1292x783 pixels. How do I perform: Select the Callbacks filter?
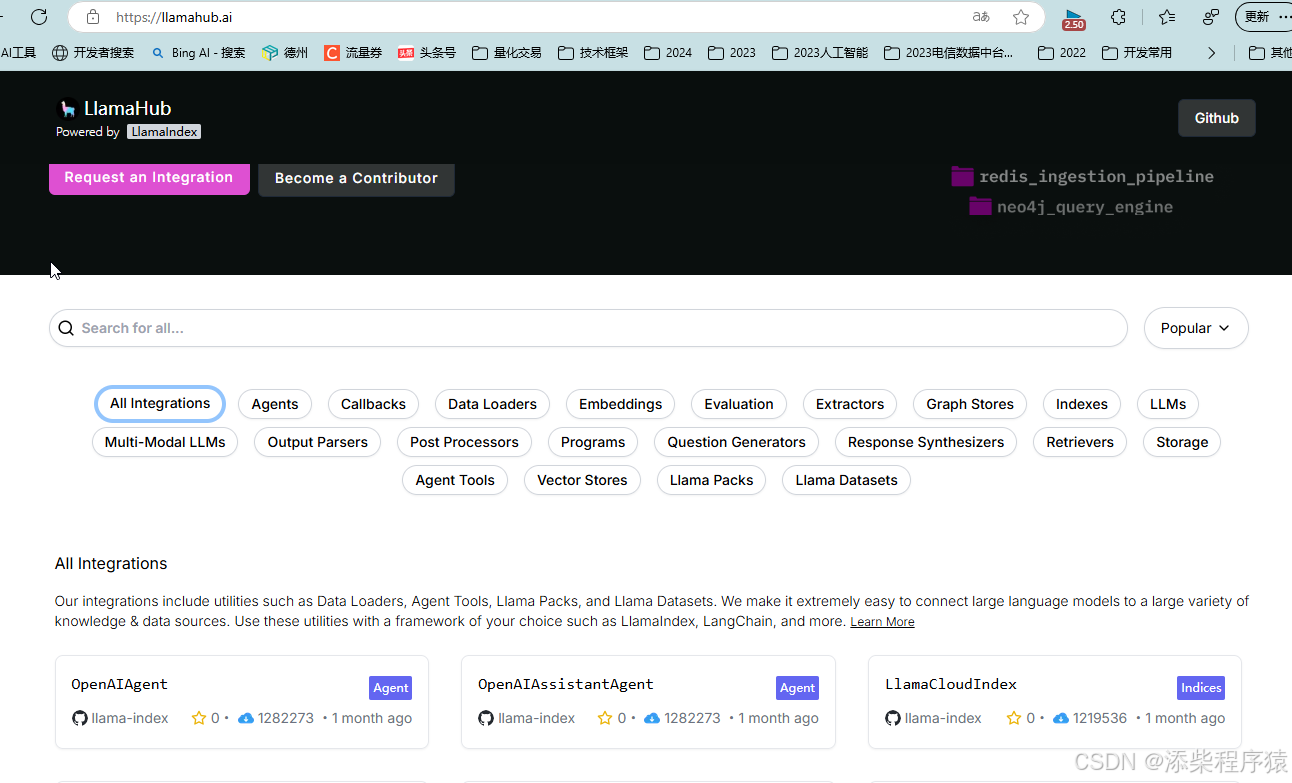(373, 404)
